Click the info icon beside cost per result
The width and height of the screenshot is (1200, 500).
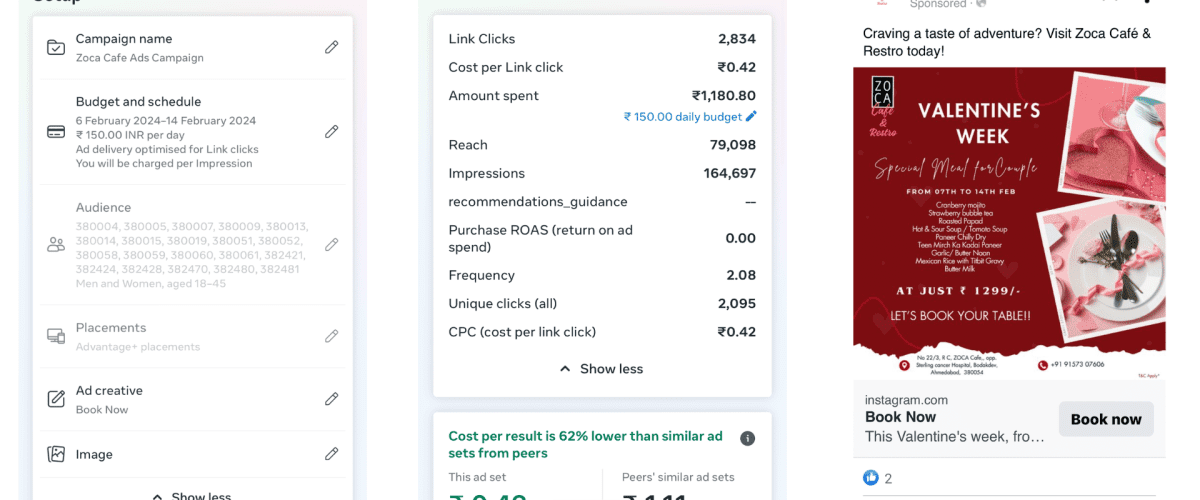click(x=747, y=438)
